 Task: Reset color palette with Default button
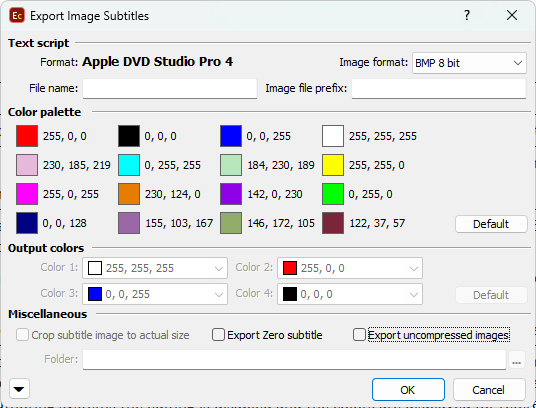click(x=491, y=224)
